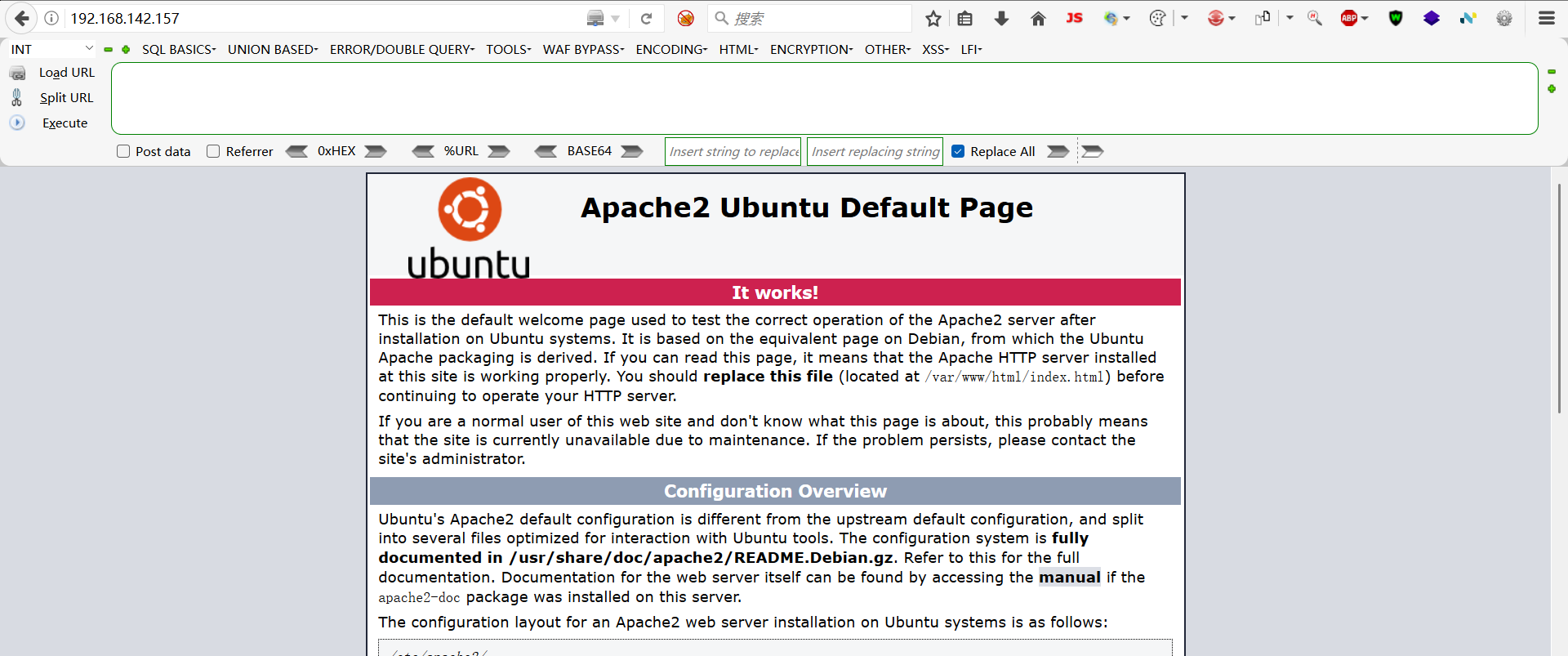Open the browser hamburger menu
Viewport: 1568px width, 656px height.
pos(1547,18)
